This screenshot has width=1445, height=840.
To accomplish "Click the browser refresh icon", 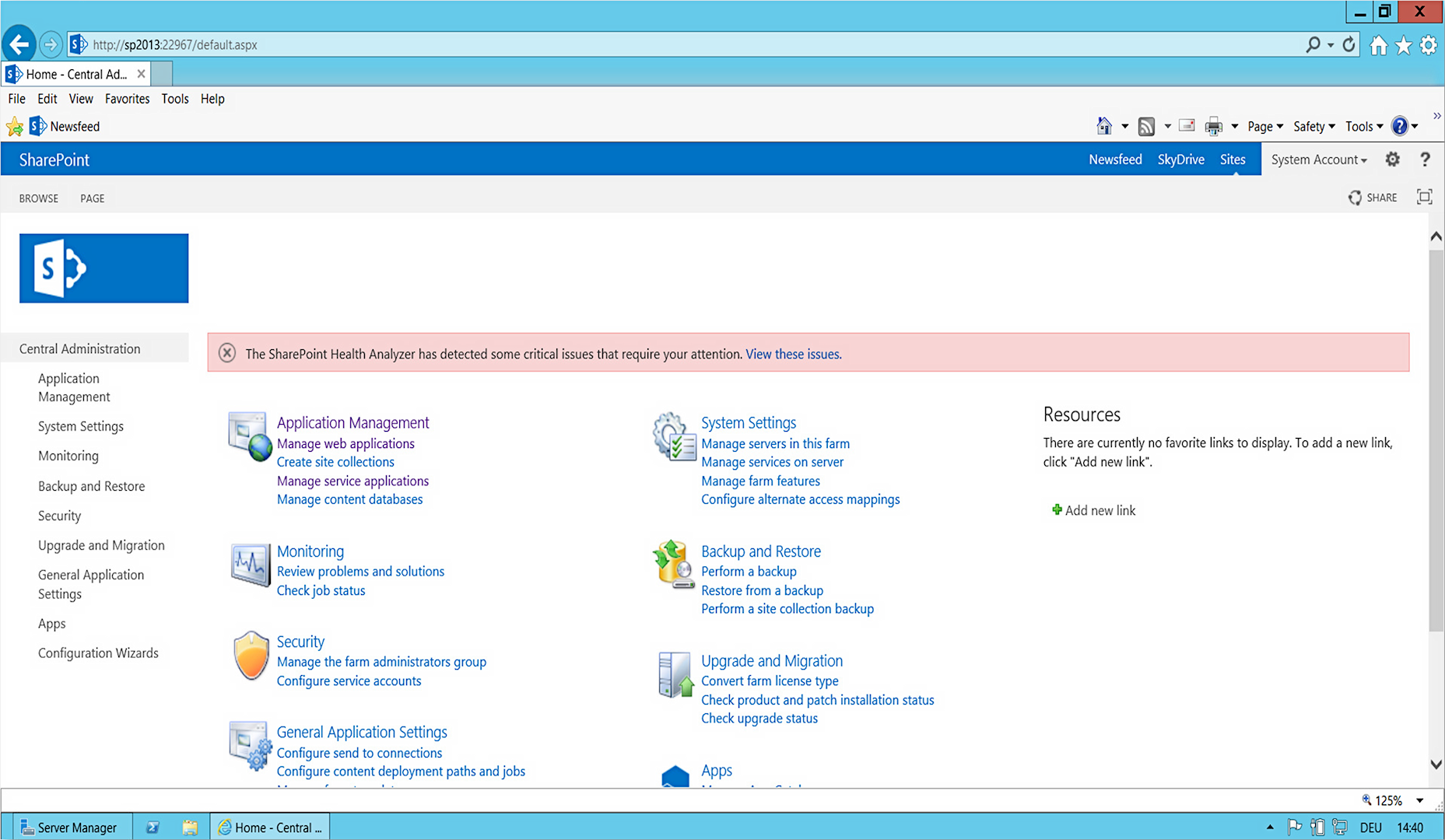I will tap(1349, 45).
